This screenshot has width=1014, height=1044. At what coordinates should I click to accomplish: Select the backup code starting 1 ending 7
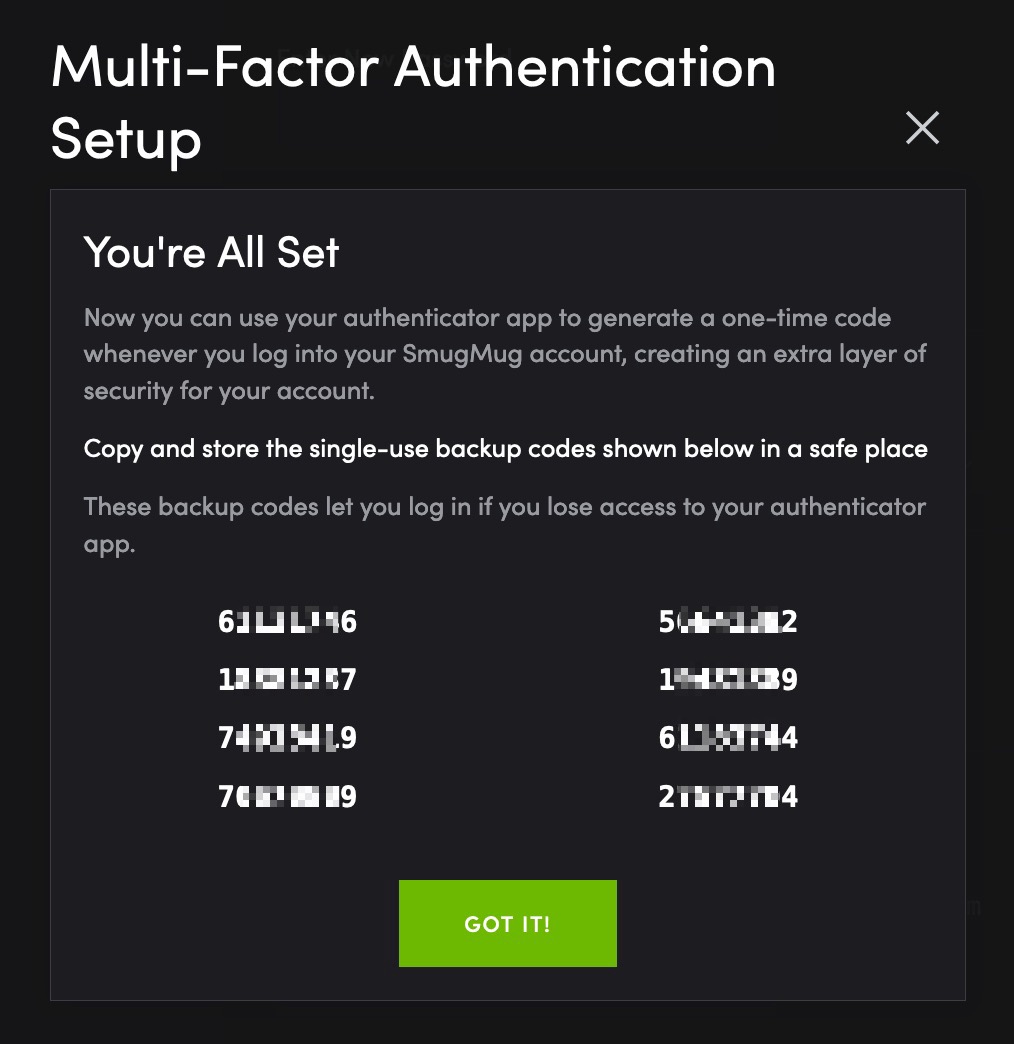(x=287, y=680)
